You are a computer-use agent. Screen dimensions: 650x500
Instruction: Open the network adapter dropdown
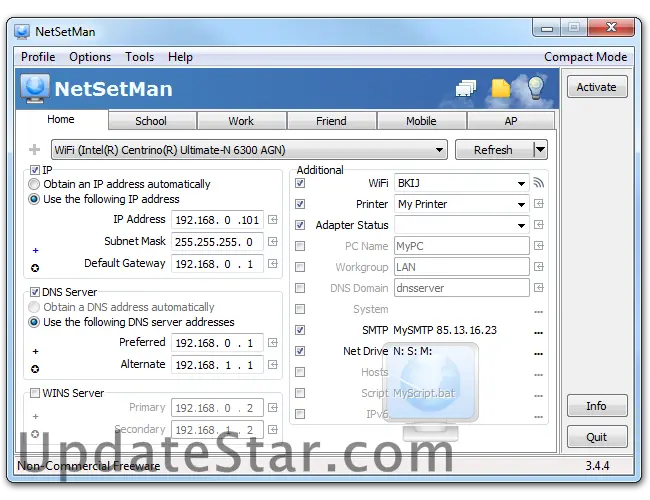pos(249,150)
